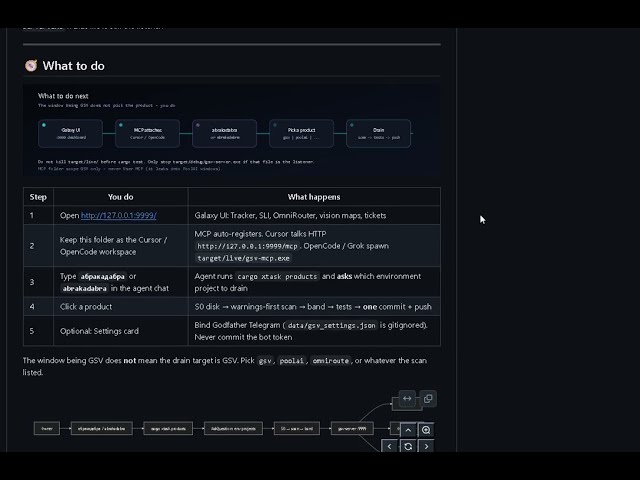Click the "Galaxy UI" box in the flow image

pos(70,133)
